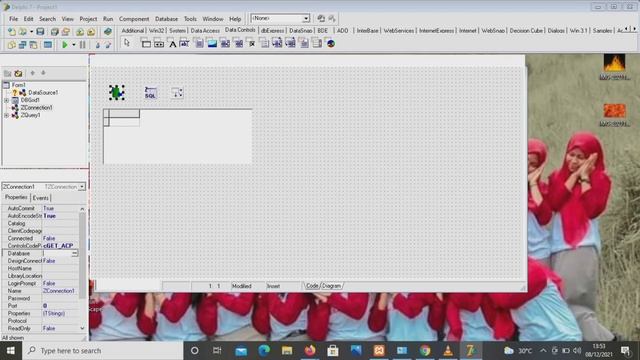Viewport: 640px width, 360px height.
Task: Open the Database menu
Action: click(166, 19)
